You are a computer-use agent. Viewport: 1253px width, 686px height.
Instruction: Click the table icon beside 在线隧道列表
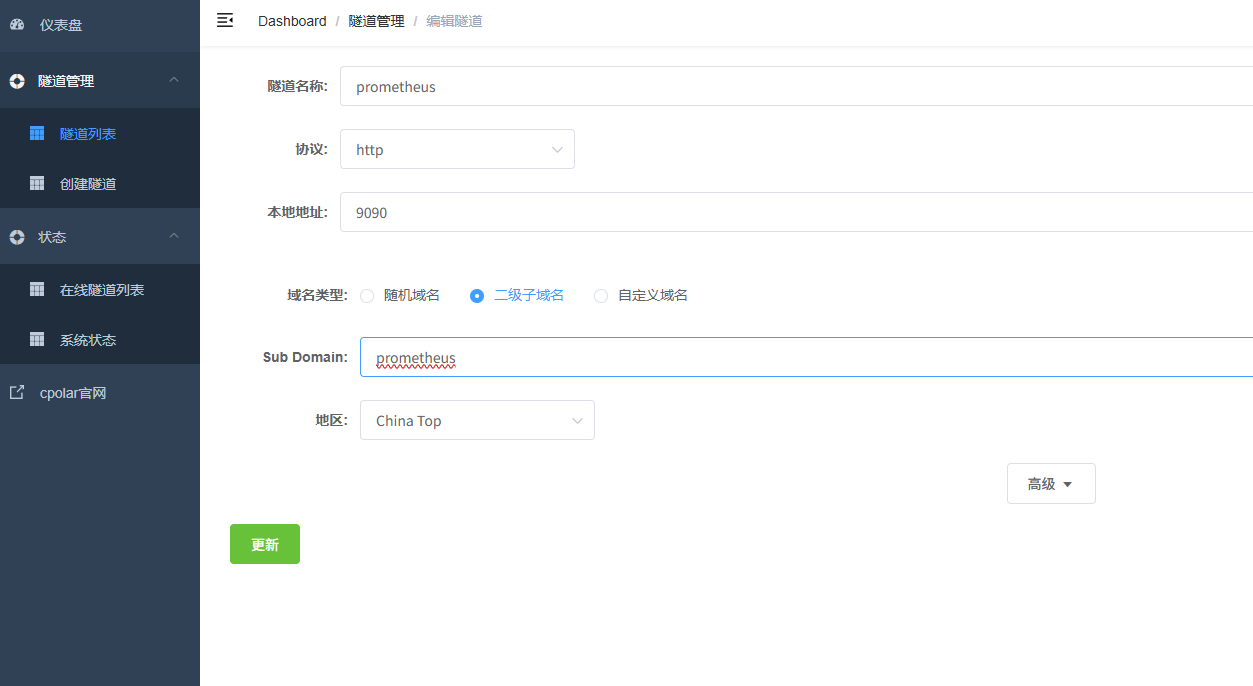tap(37, 289)
